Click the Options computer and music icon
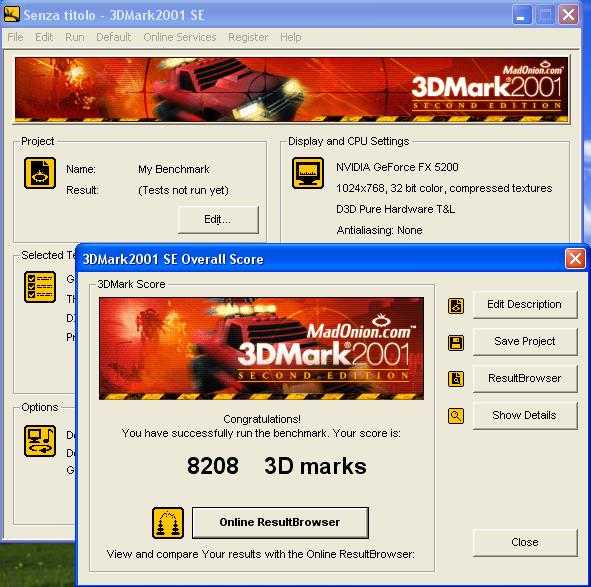The height and width of the screenshot is (587, 591). 40,441
